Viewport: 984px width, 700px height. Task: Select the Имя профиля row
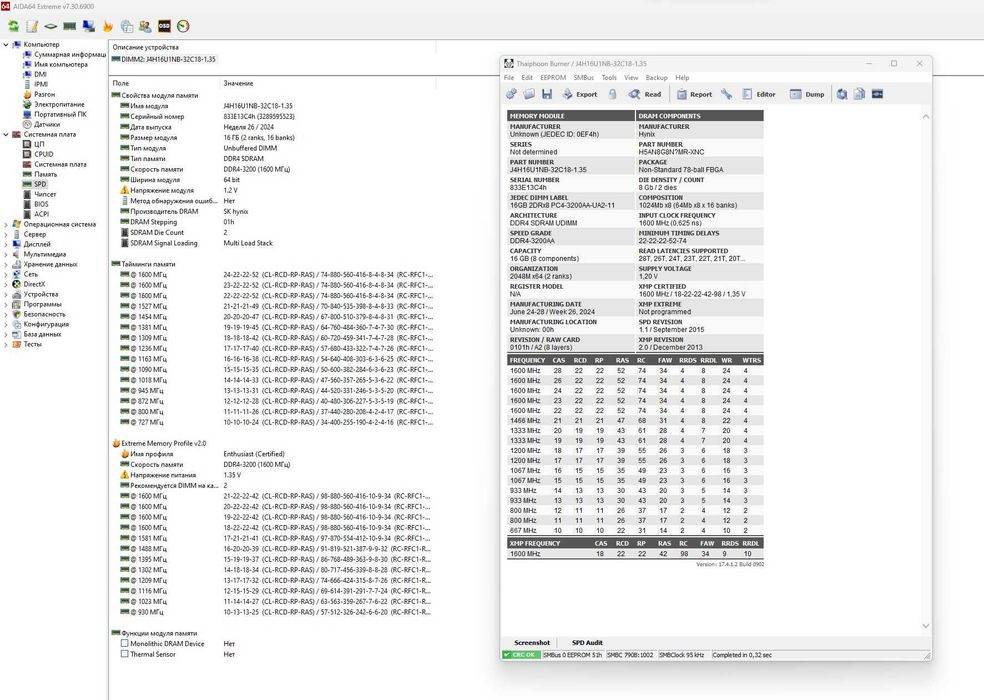203,454
